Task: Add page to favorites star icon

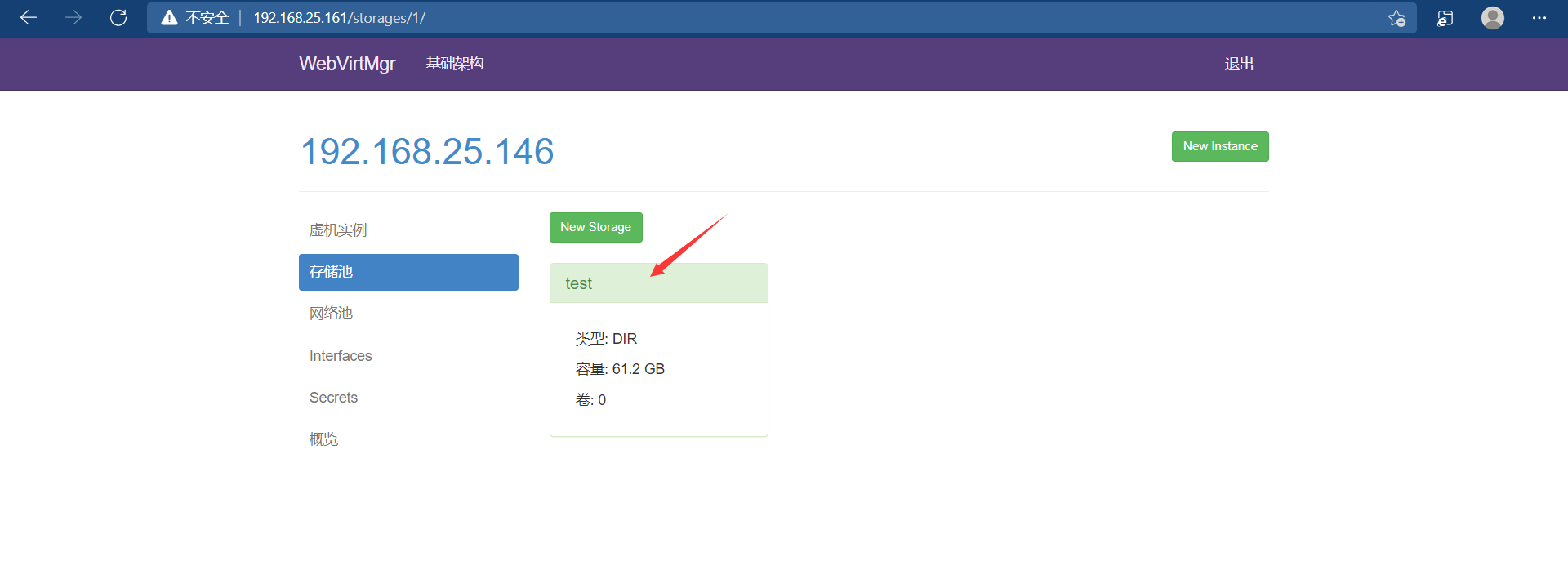Action: [x=1396, y=18]
